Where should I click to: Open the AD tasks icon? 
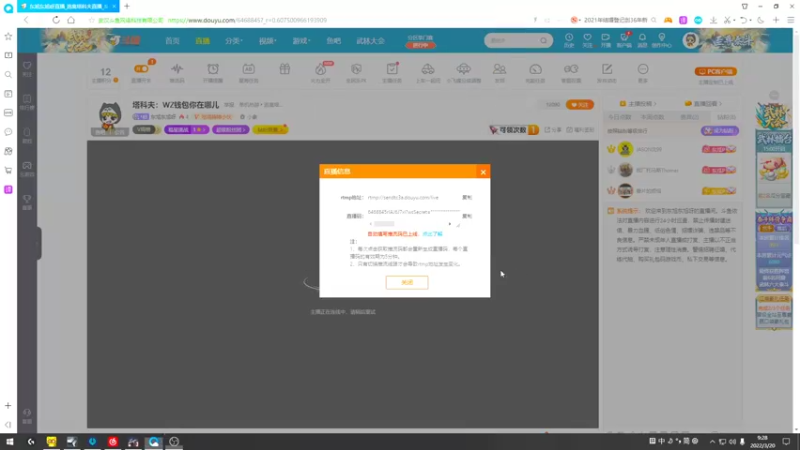pyautogui.click(x=248, y=69)
